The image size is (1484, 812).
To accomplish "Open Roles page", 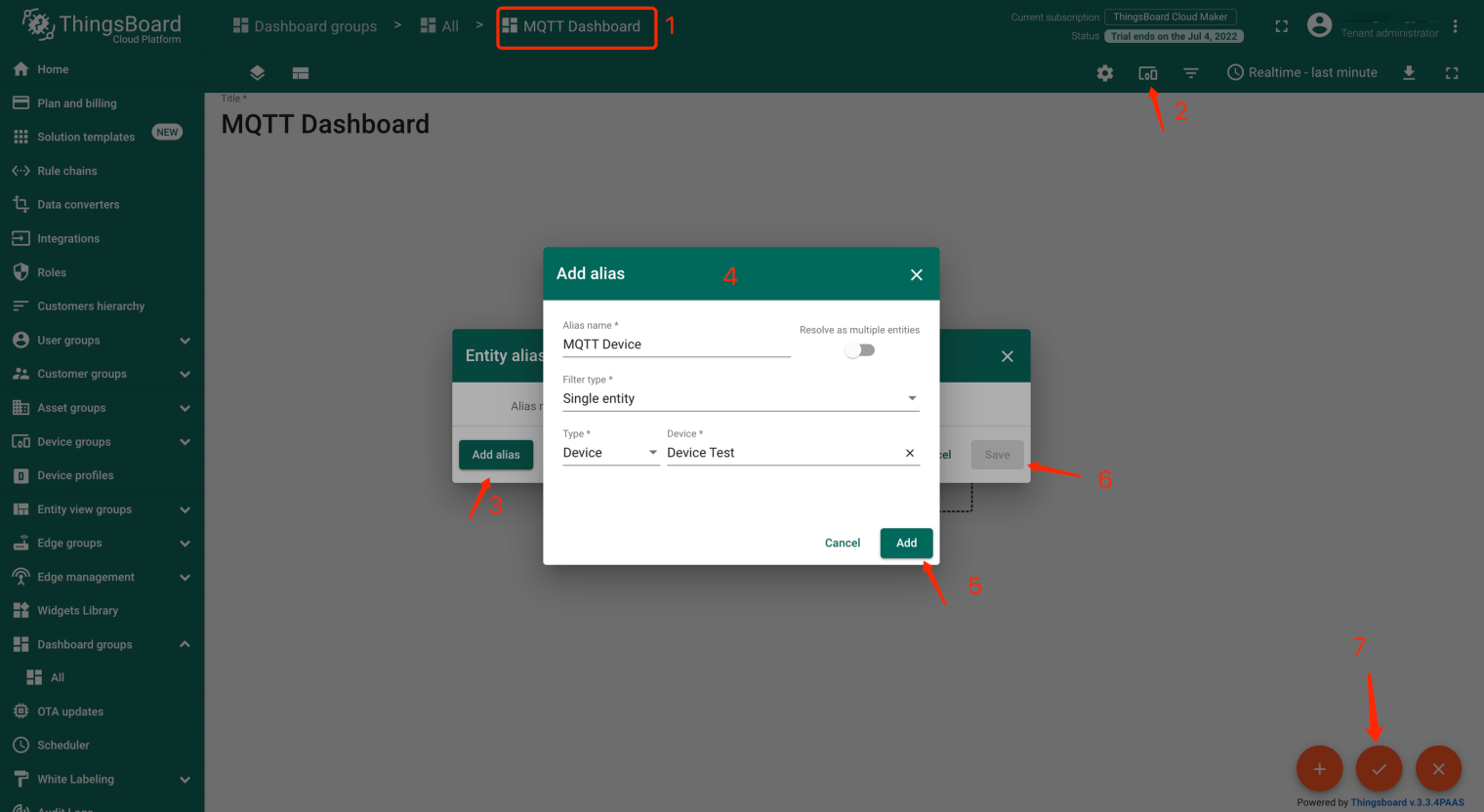I will 103,272.
